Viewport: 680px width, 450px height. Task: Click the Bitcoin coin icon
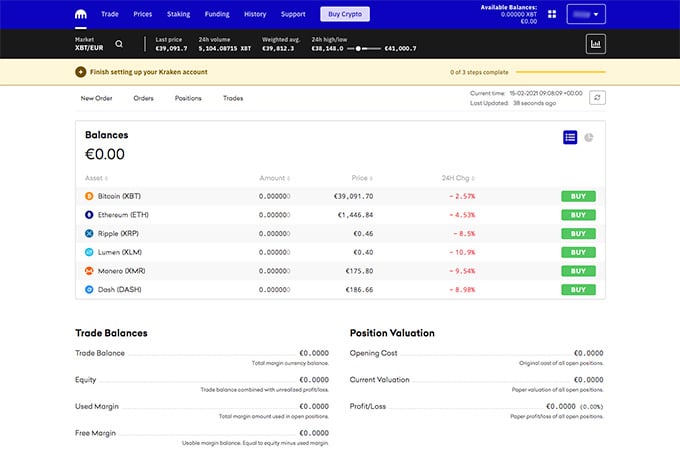pos(89,196)
